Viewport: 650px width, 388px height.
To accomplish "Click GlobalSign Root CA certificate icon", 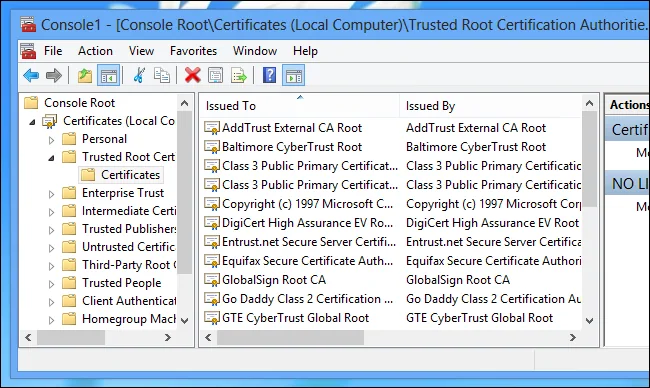I will pos(212,280).
